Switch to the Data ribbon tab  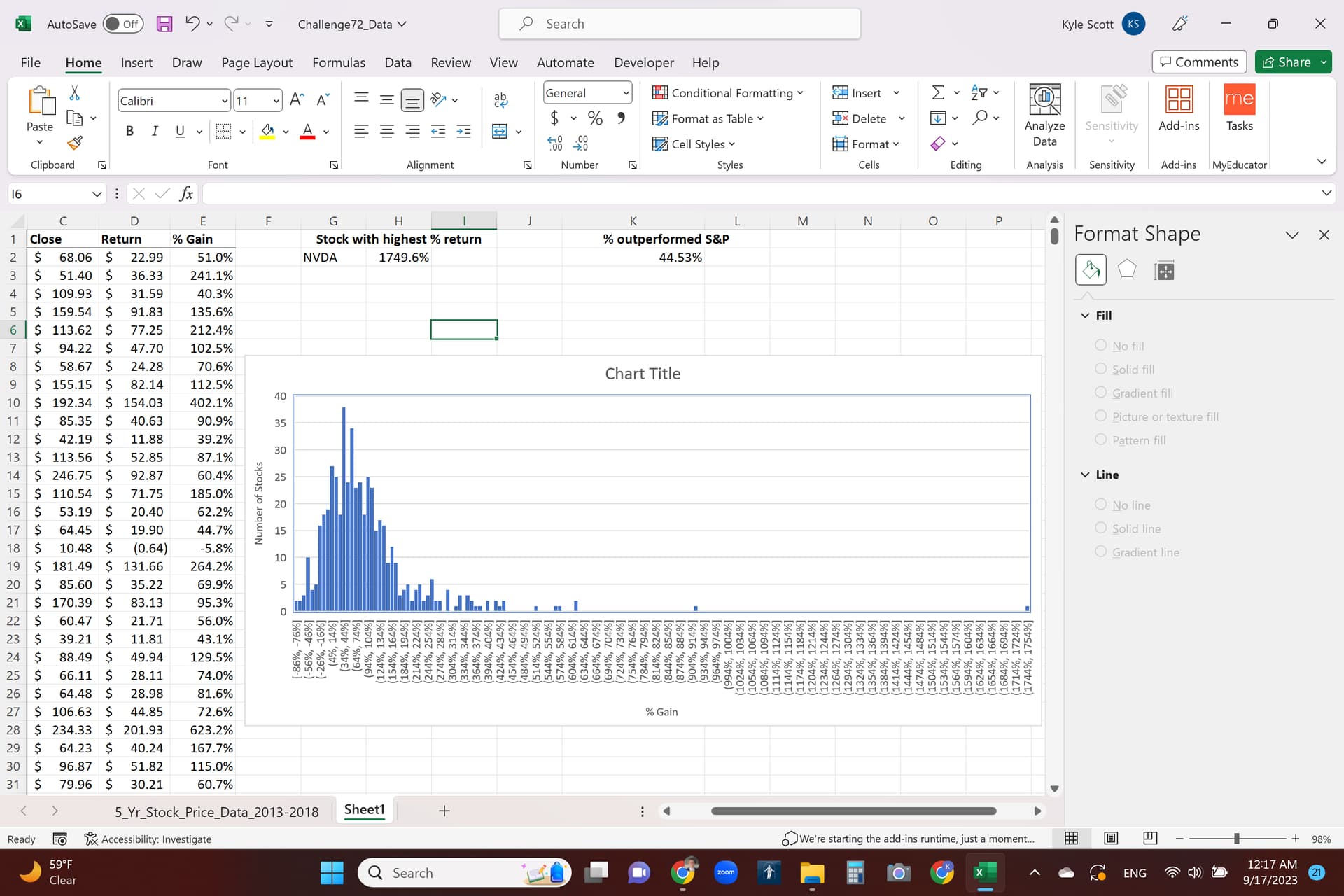pyautogui.click(x=398, y=62)
